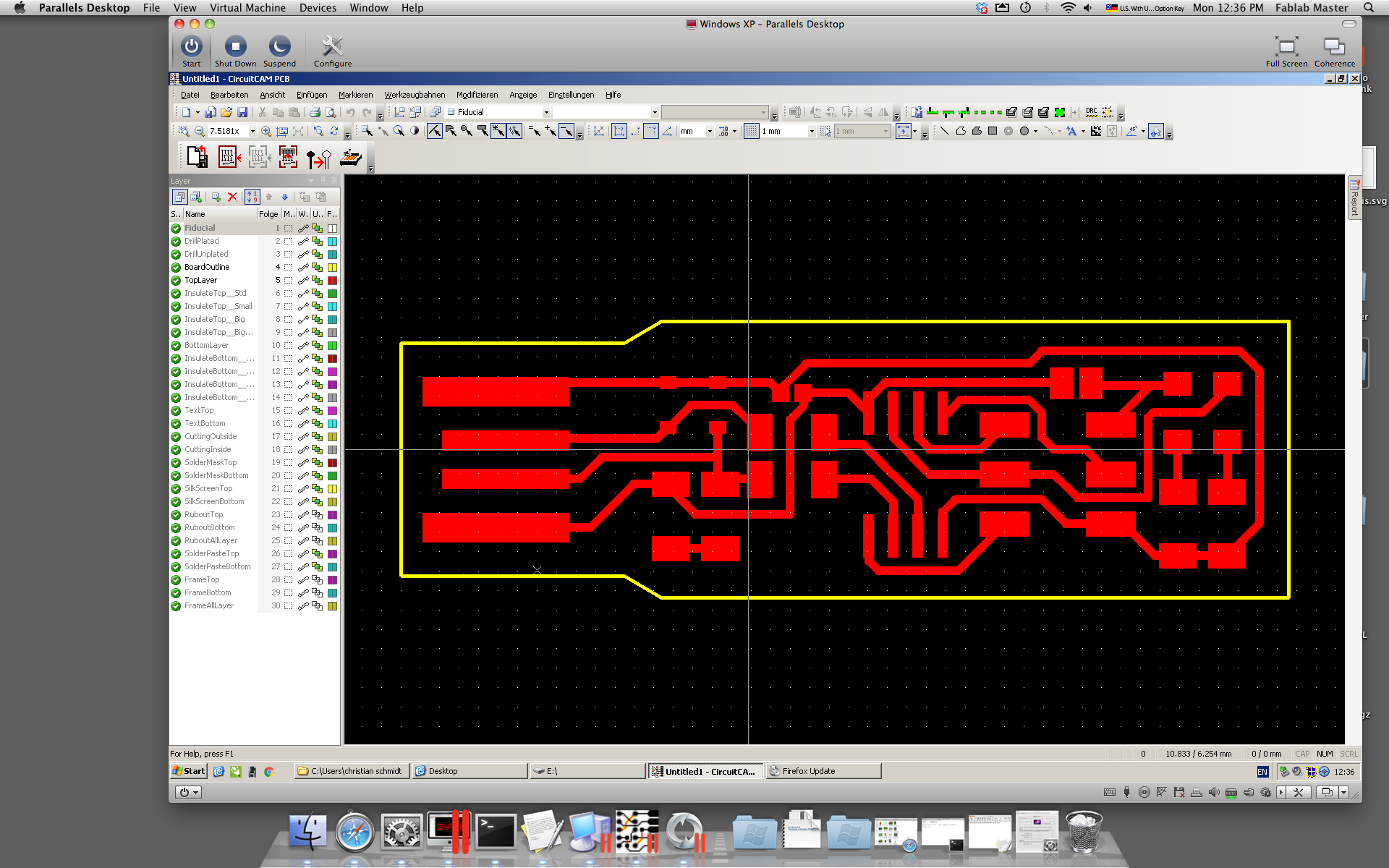Open the Werkzeugbahnen menu
The height and width of the screenshot is (868, 1389).
coord(415,95)
